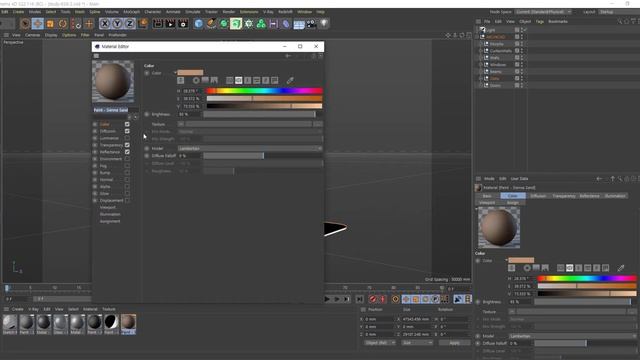Click the Render View clapboard icon
This screenshot has width=640, height=360.
[158, 24]
